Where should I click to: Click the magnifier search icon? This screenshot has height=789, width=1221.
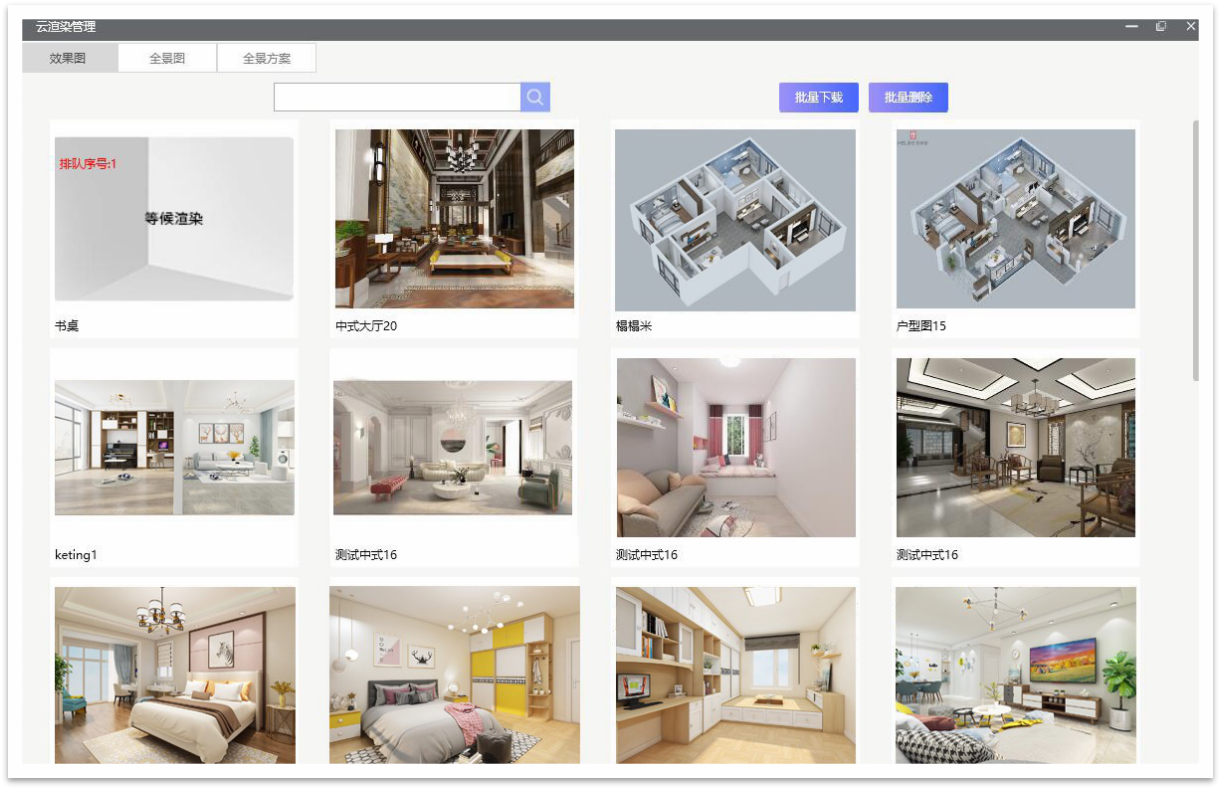[535, 97]
